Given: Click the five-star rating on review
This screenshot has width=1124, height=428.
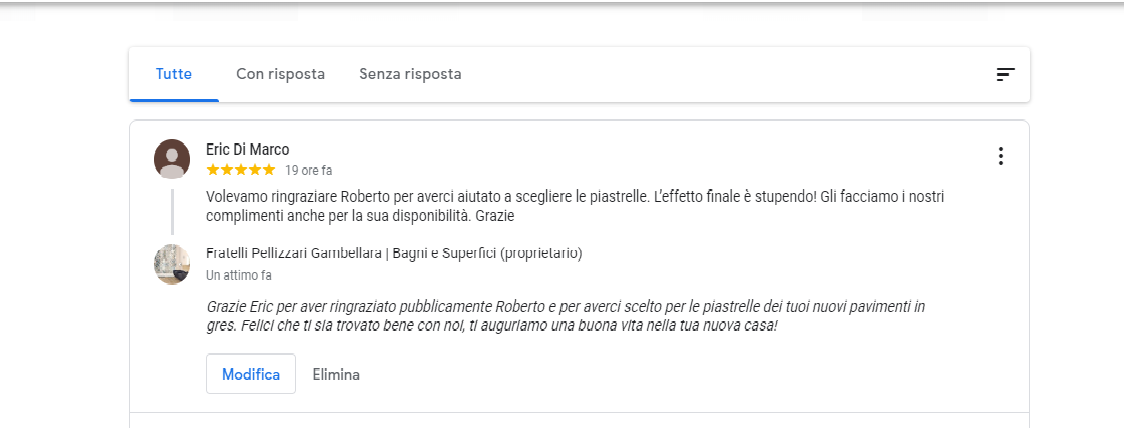Looking at the screenshot, I should pyautogui.click(x=241, y=171).
